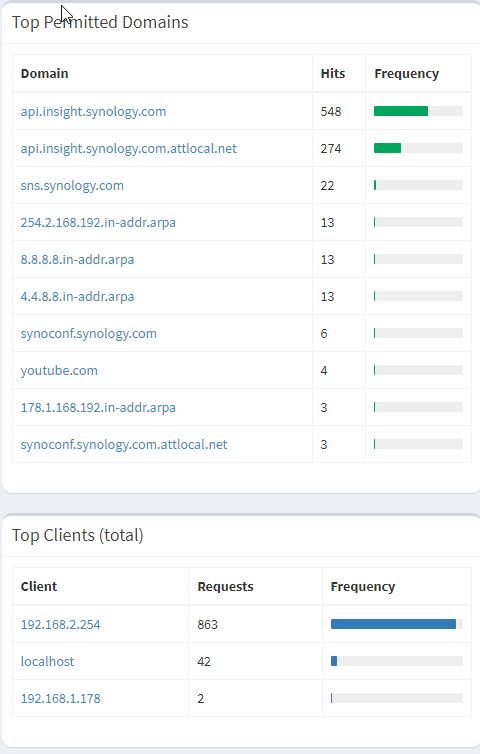Click the Top Permitted Domains heading
480x754 pixels.
(x=100, y=22)
